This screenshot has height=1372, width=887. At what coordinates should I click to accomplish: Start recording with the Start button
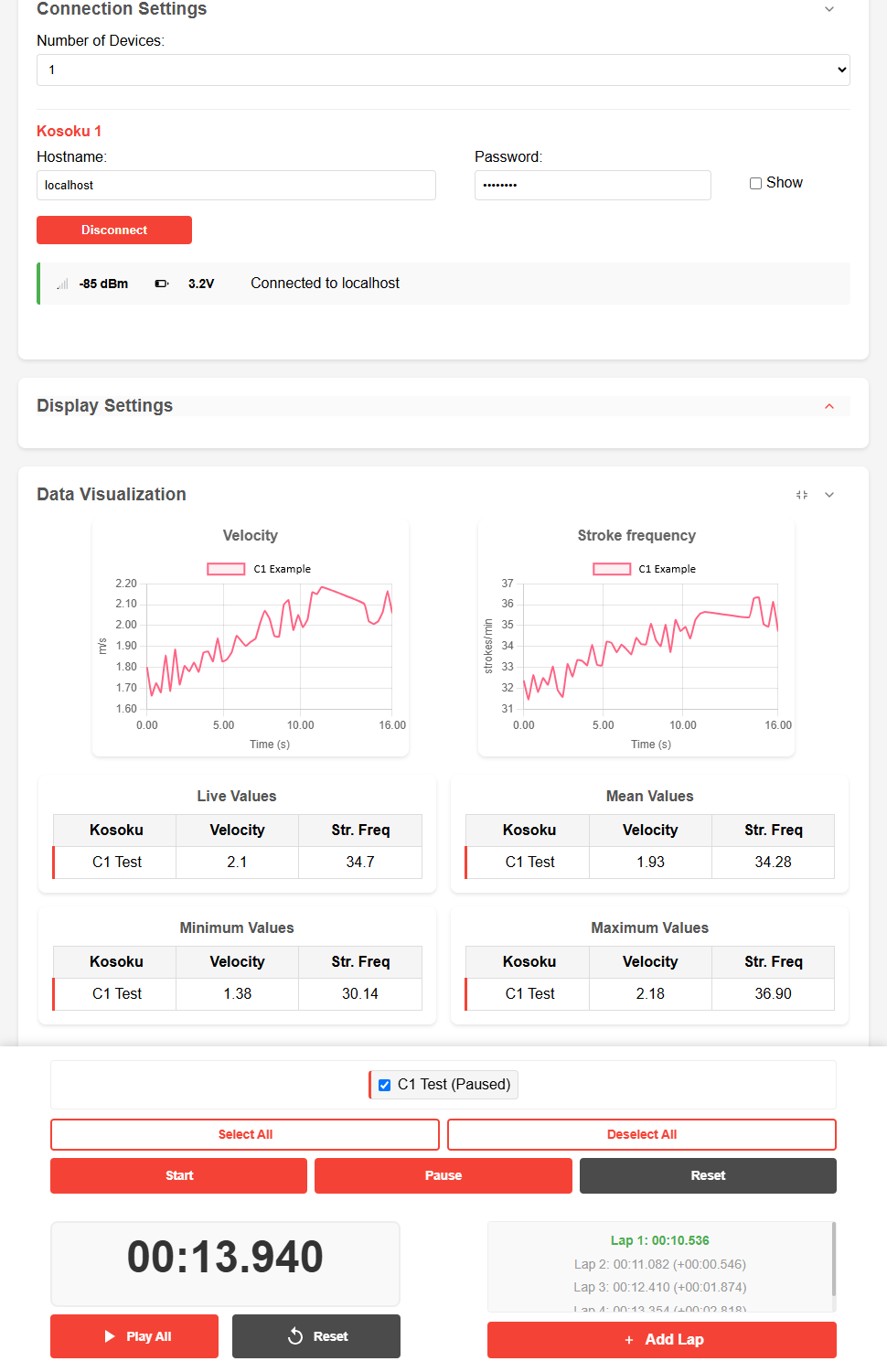(178, 1175)
